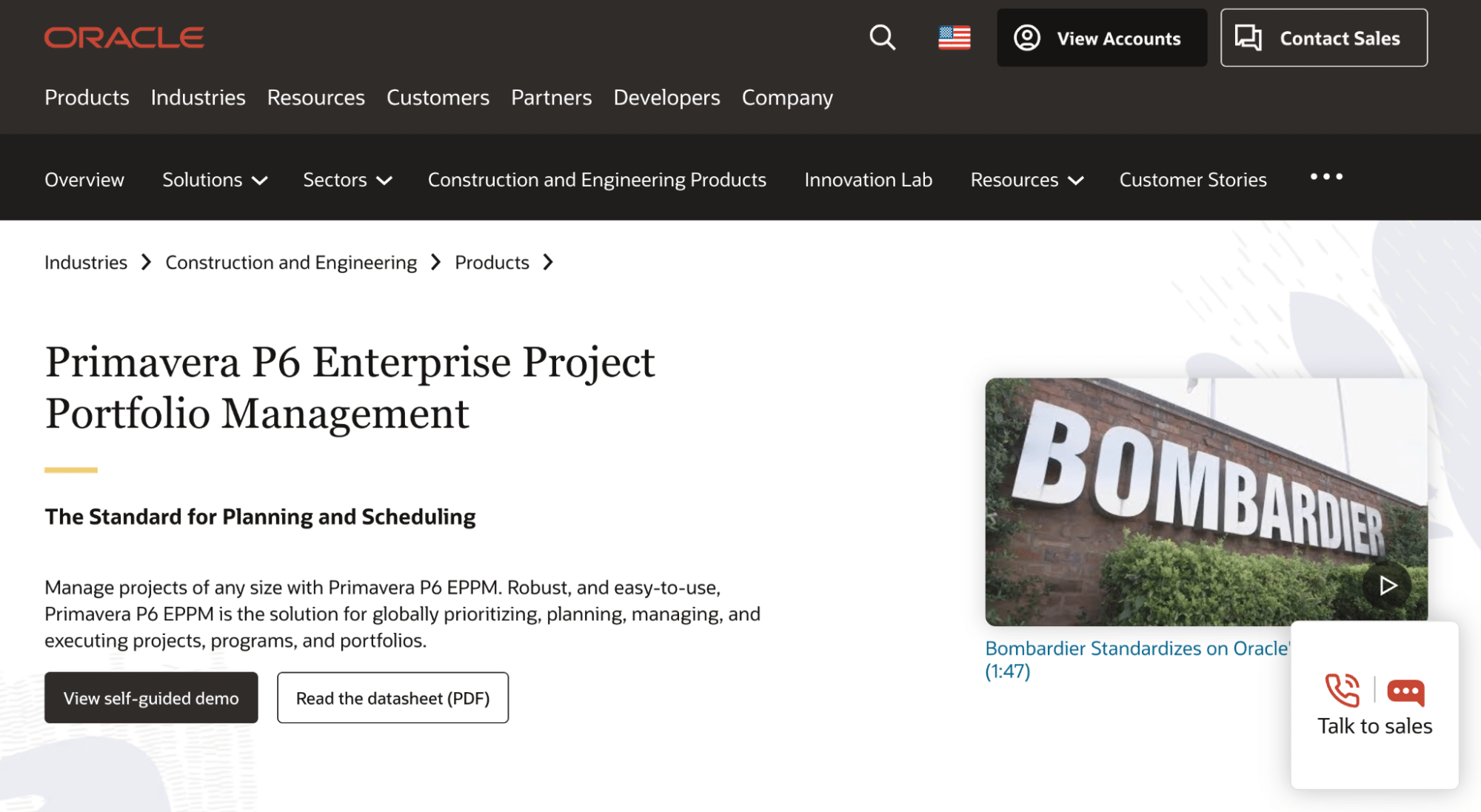The width and height of the screenshot is (1481, 812).
Task: Open Read the datasheet (PDF)
Action: [392, 697]
